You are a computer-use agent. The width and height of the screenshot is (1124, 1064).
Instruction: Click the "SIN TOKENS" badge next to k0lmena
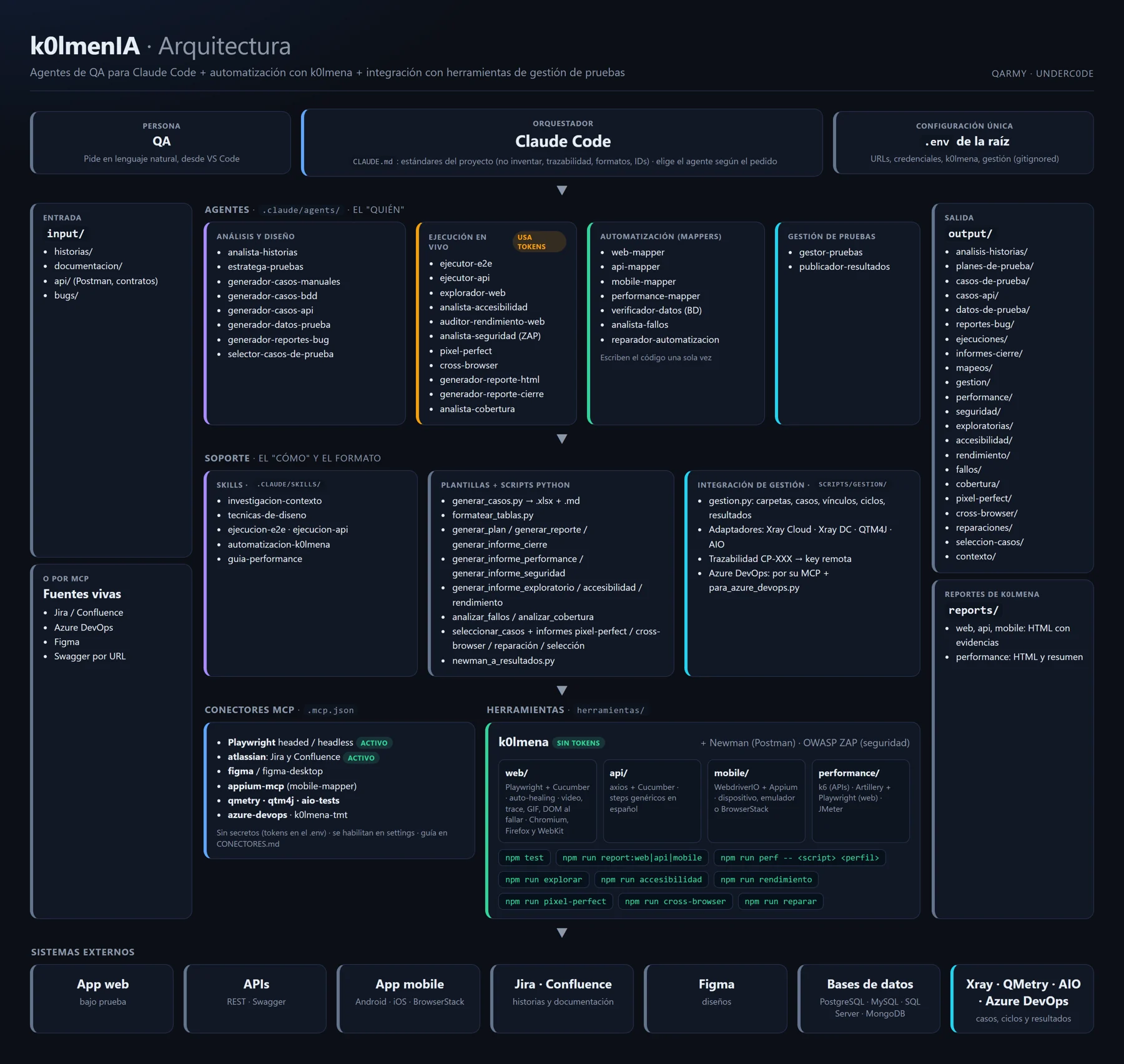578,743
